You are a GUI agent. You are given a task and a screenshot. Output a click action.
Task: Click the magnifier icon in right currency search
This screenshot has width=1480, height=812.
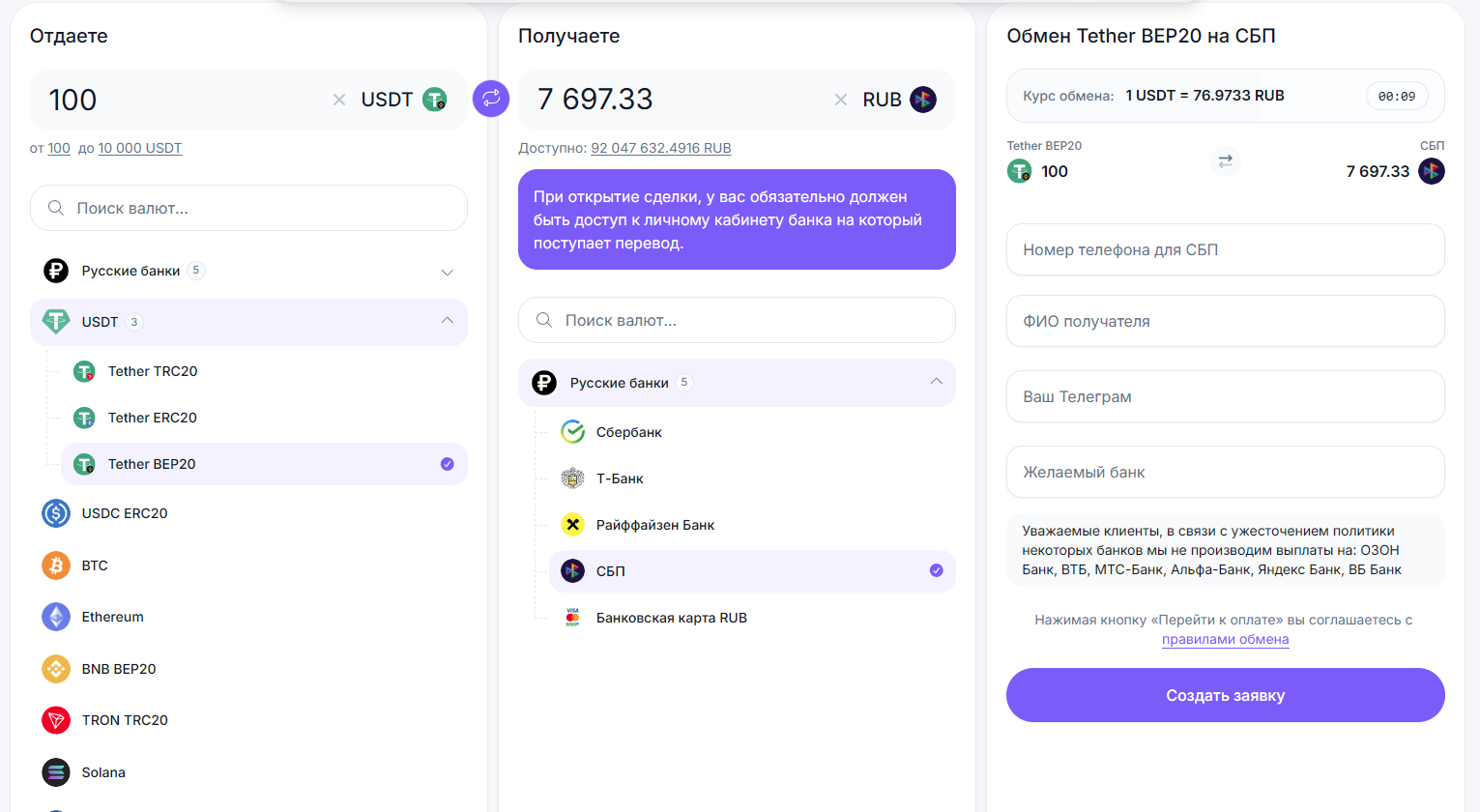tap(544, 320)
